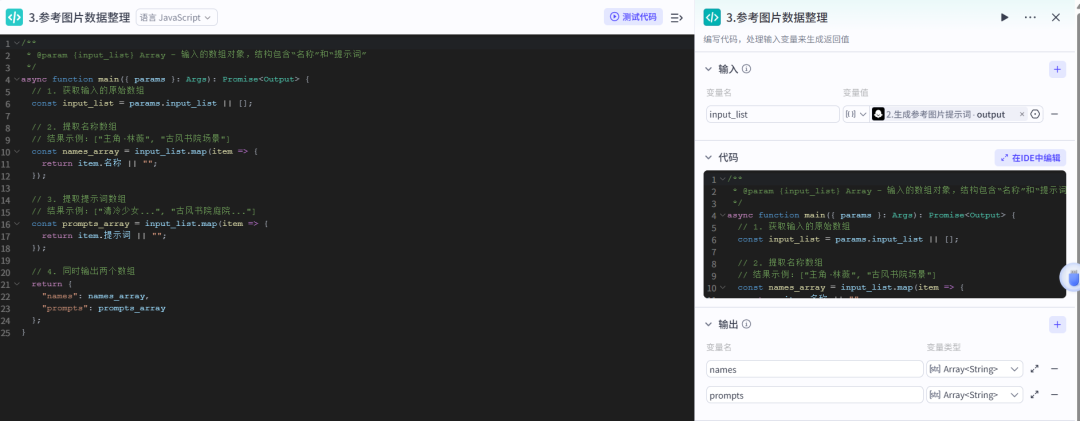Fold the return block at line 21 in IDE
The height and width of the screenshot is (421, 1080).
(x=17, y=285)
